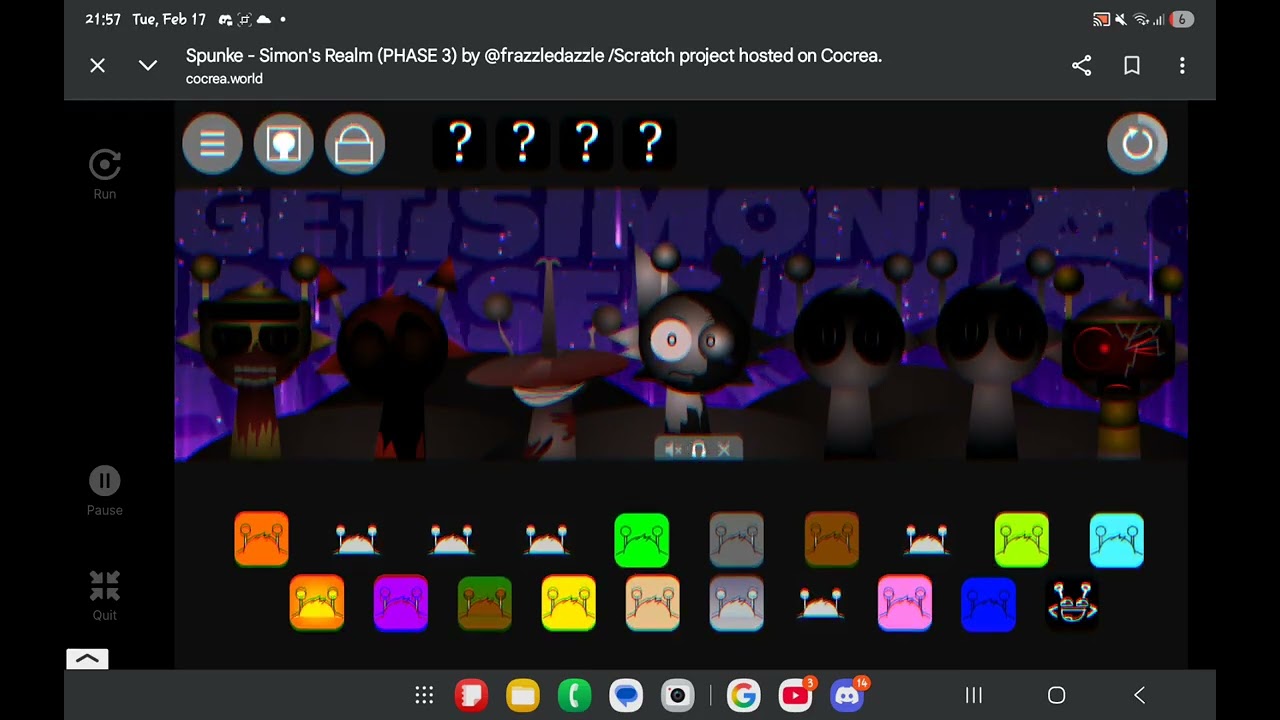Close the browser custom tab

[x=97, y=65]
